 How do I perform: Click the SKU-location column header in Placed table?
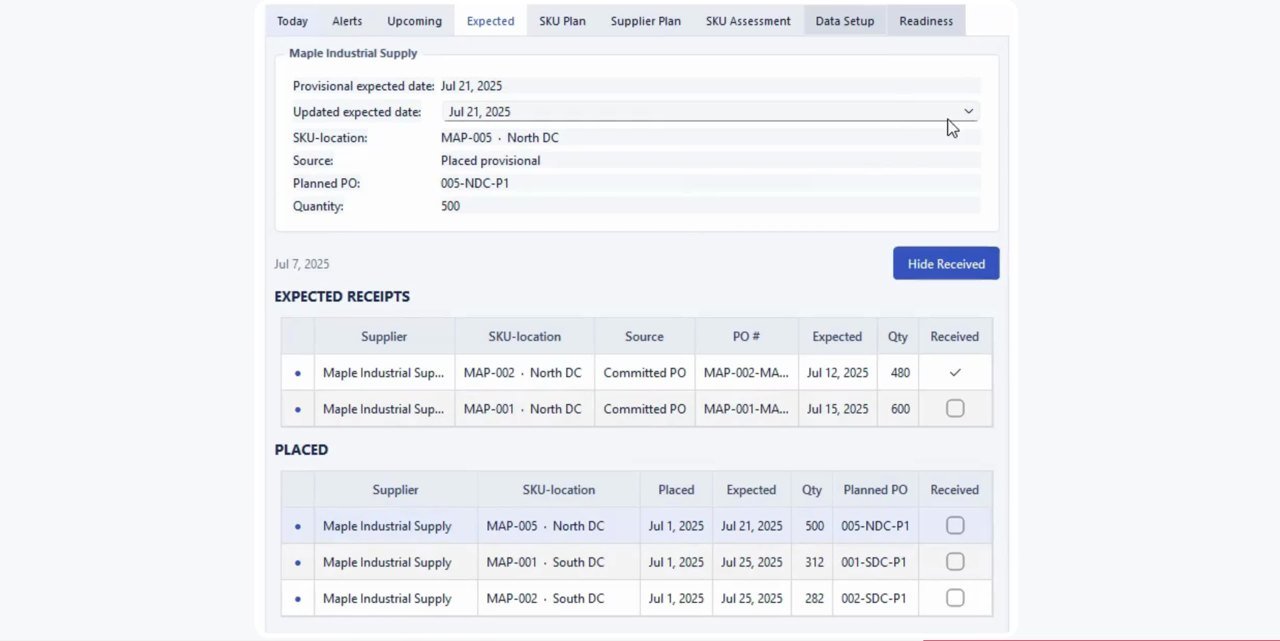click(558, 490)
